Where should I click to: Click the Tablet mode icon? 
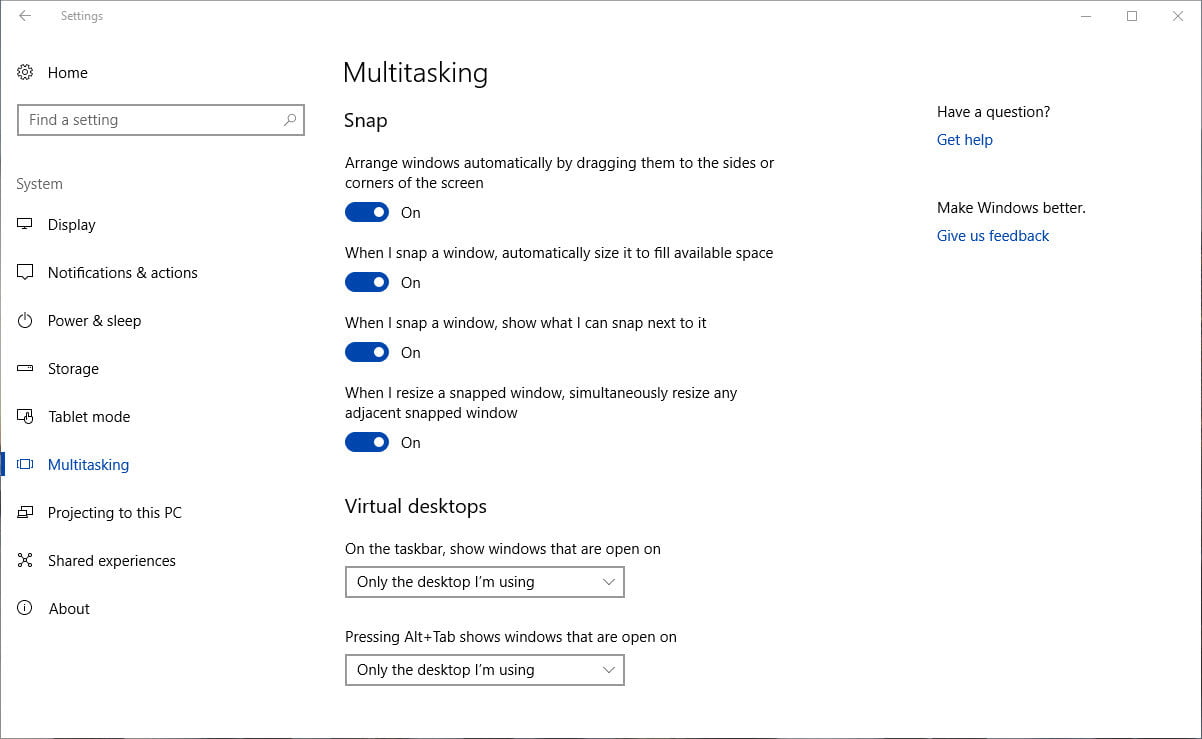[x=25, y=416]
